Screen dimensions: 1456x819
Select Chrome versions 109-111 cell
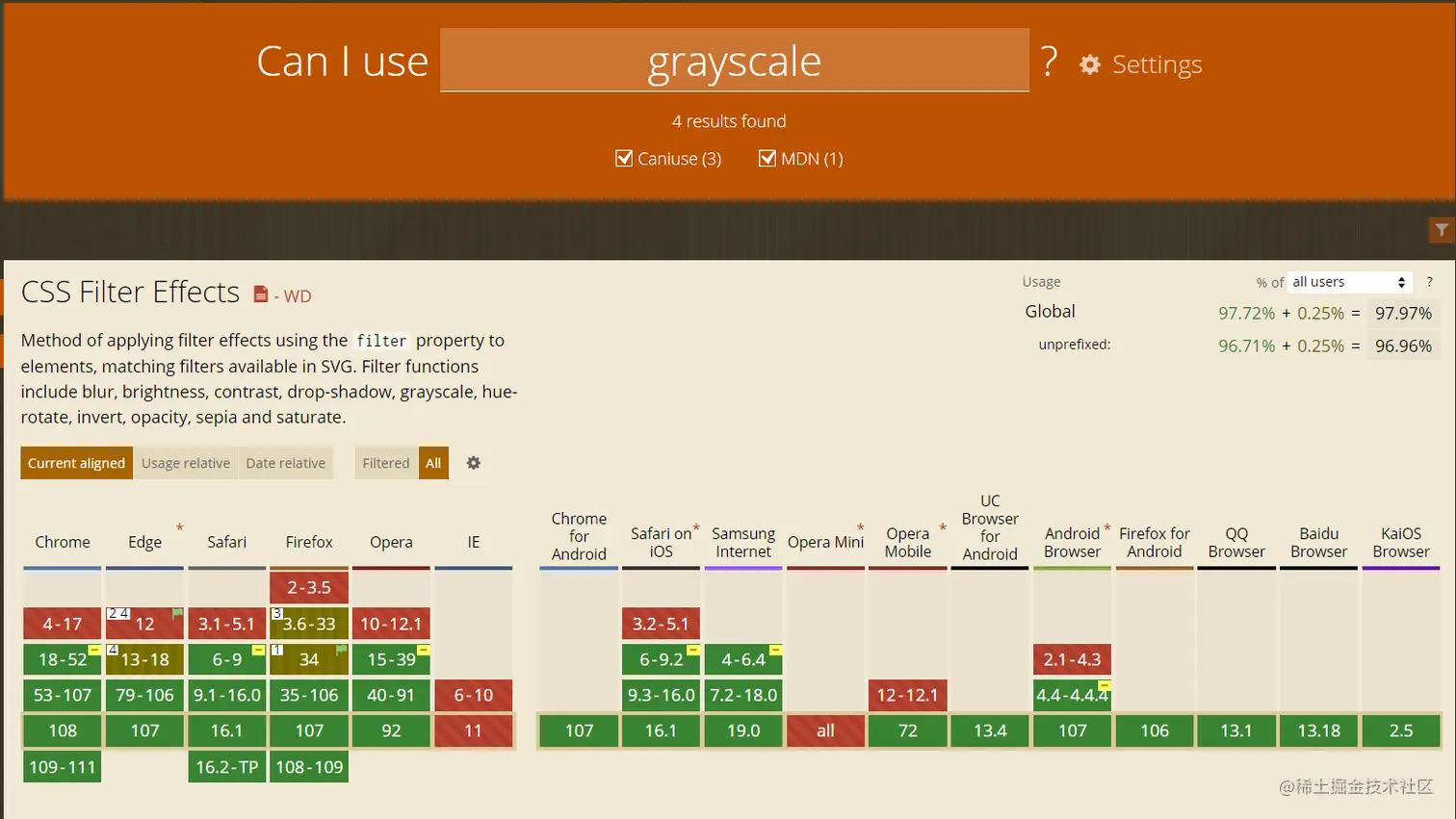[x=63, y=767]
